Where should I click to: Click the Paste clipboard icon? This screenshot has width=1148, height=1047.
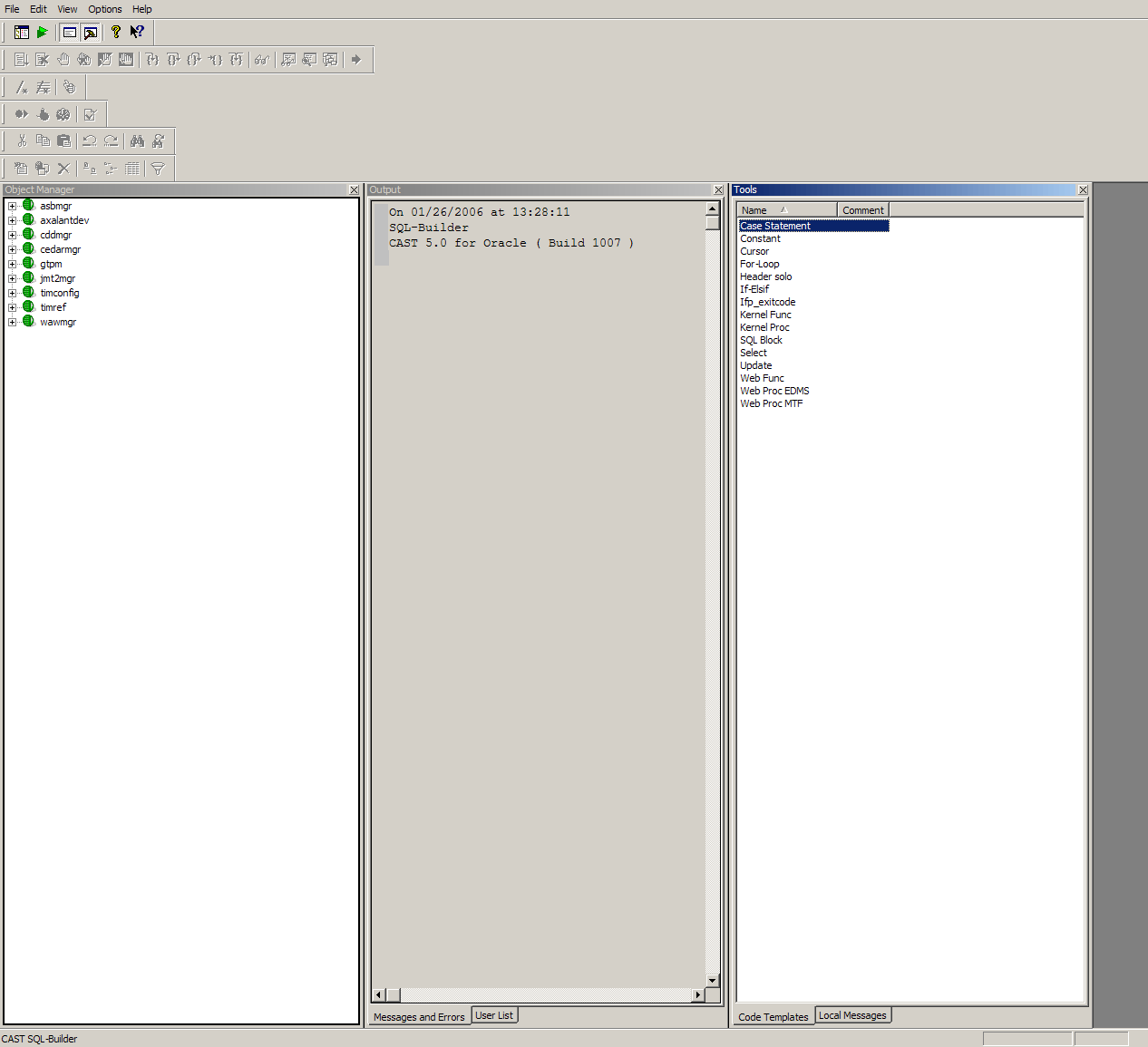click(x=63, y=141)
